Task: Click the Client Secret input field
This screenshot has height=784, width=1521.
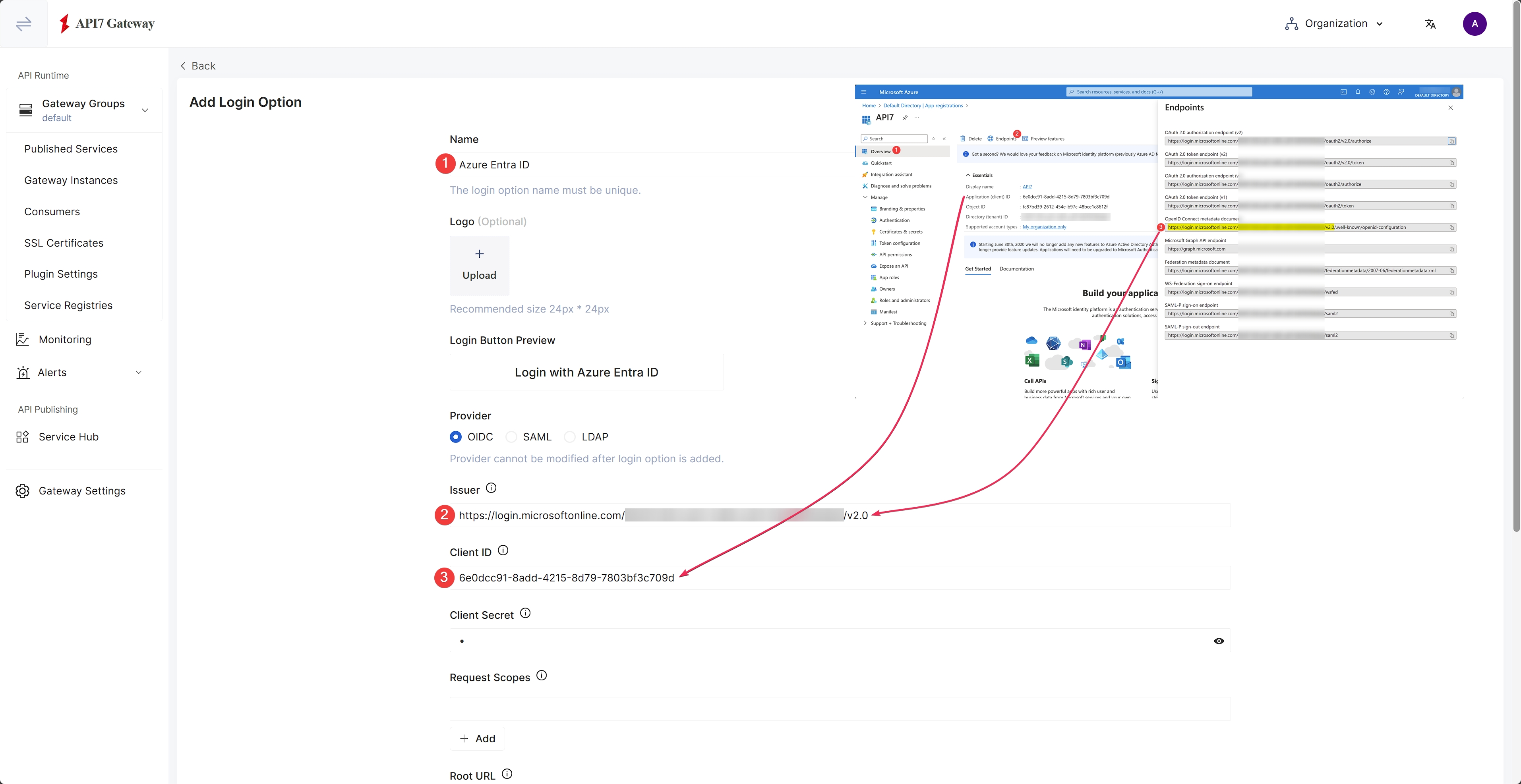Action: [x=840, y=641]
